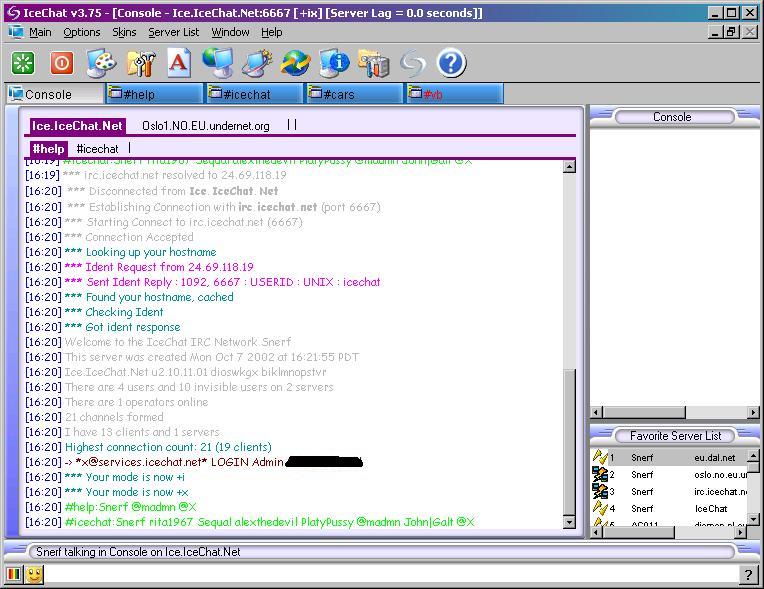Select the purple #help channel tab
Image resolution: width=764 pixels, height=589 pixels.
tap(48, 149)
